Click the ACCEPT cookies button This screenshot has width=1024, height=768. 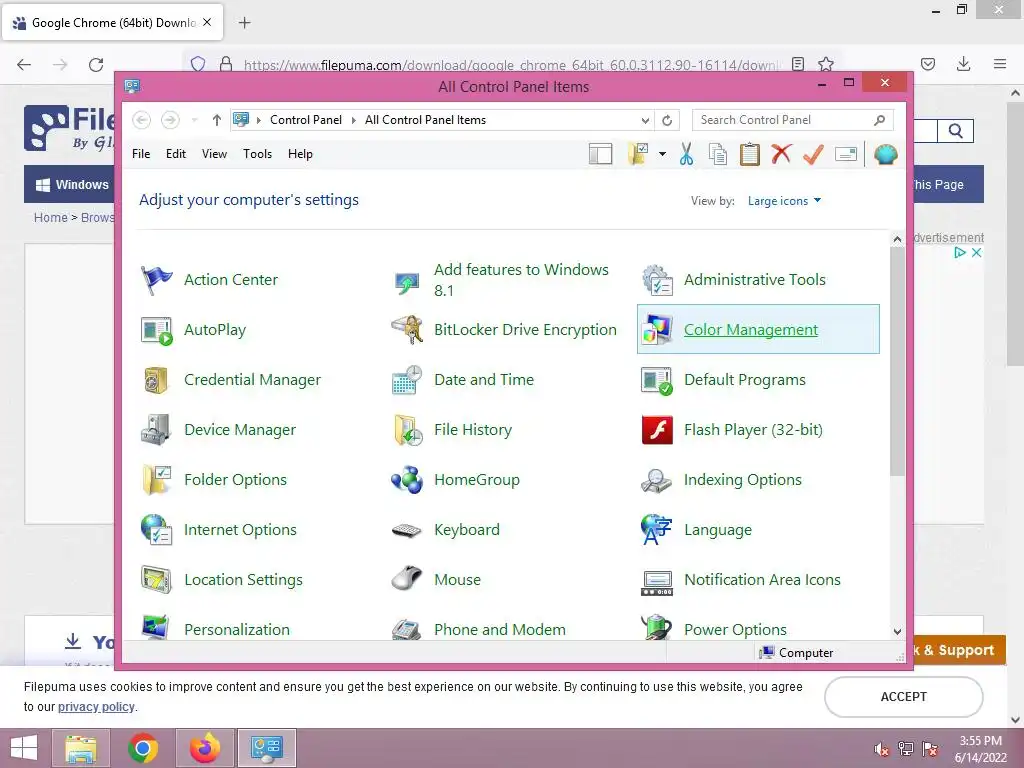pos(903,697)
